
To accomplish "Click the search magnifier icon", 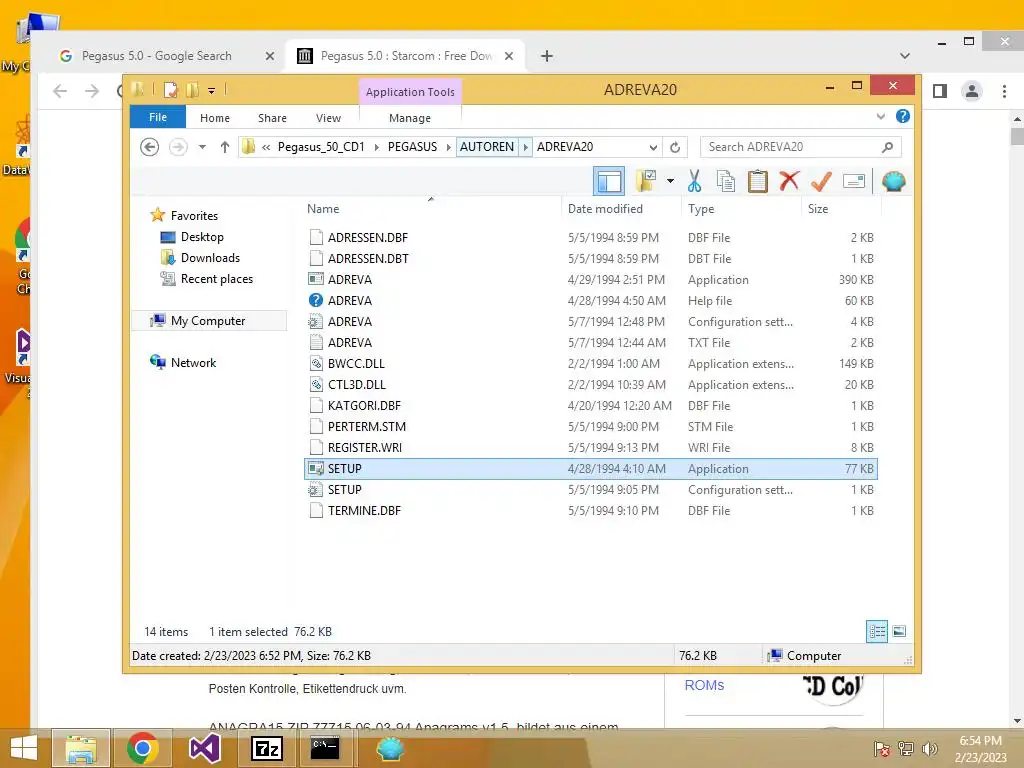I will (888, 147).
